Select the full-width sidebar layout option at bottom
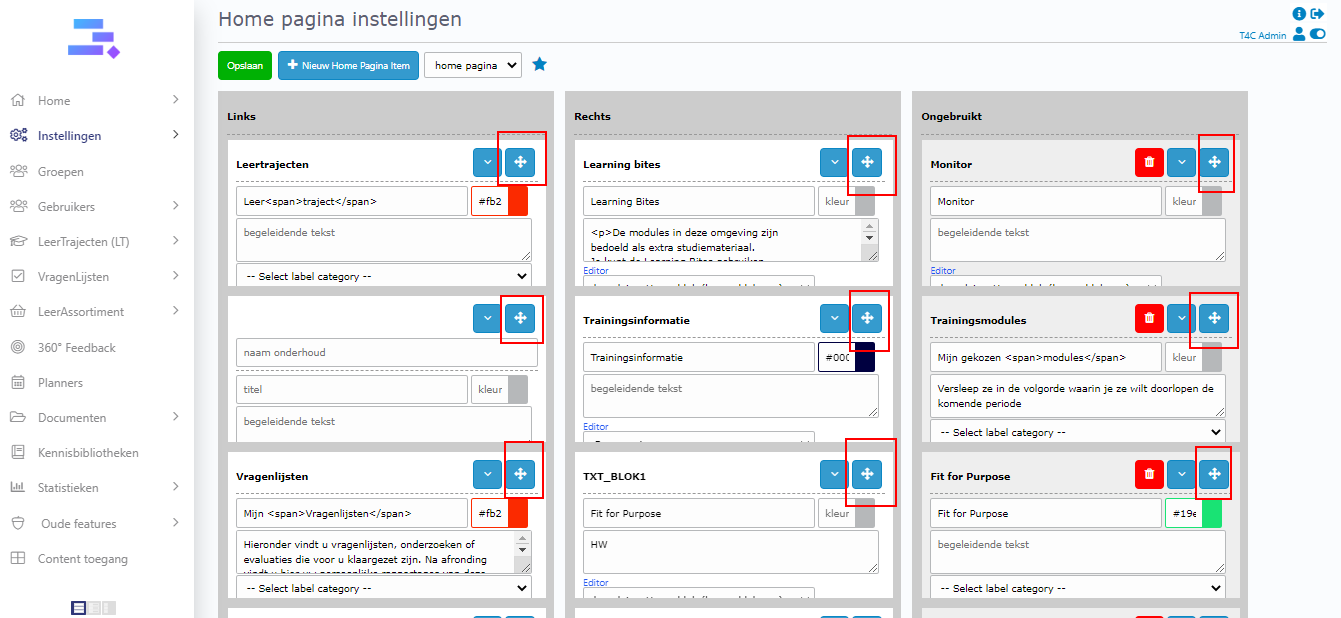The image size is (1341, 618). (79, 607)
